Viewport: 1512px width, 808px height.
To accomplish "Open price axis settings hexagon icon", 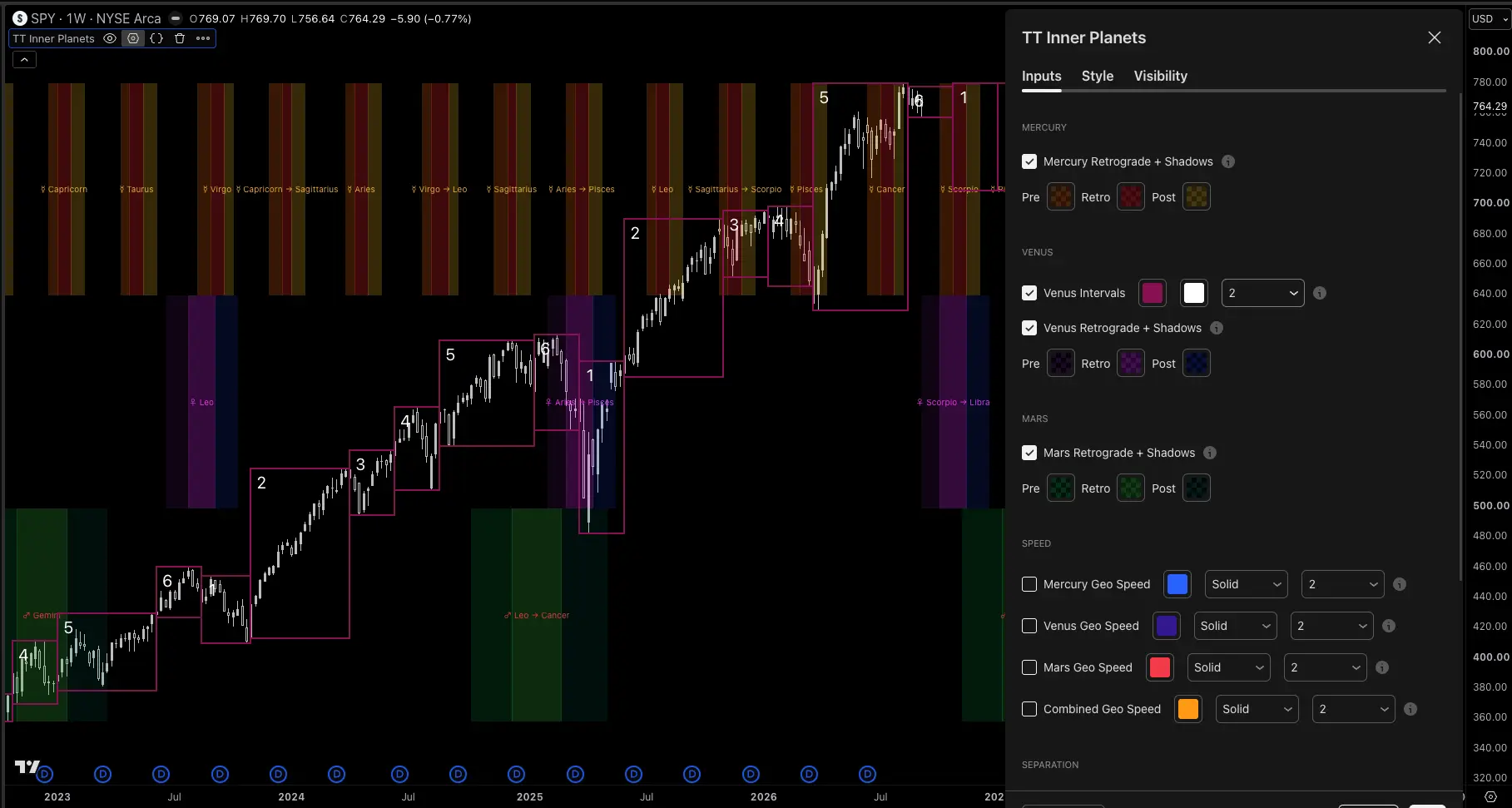I will 1490,796.
